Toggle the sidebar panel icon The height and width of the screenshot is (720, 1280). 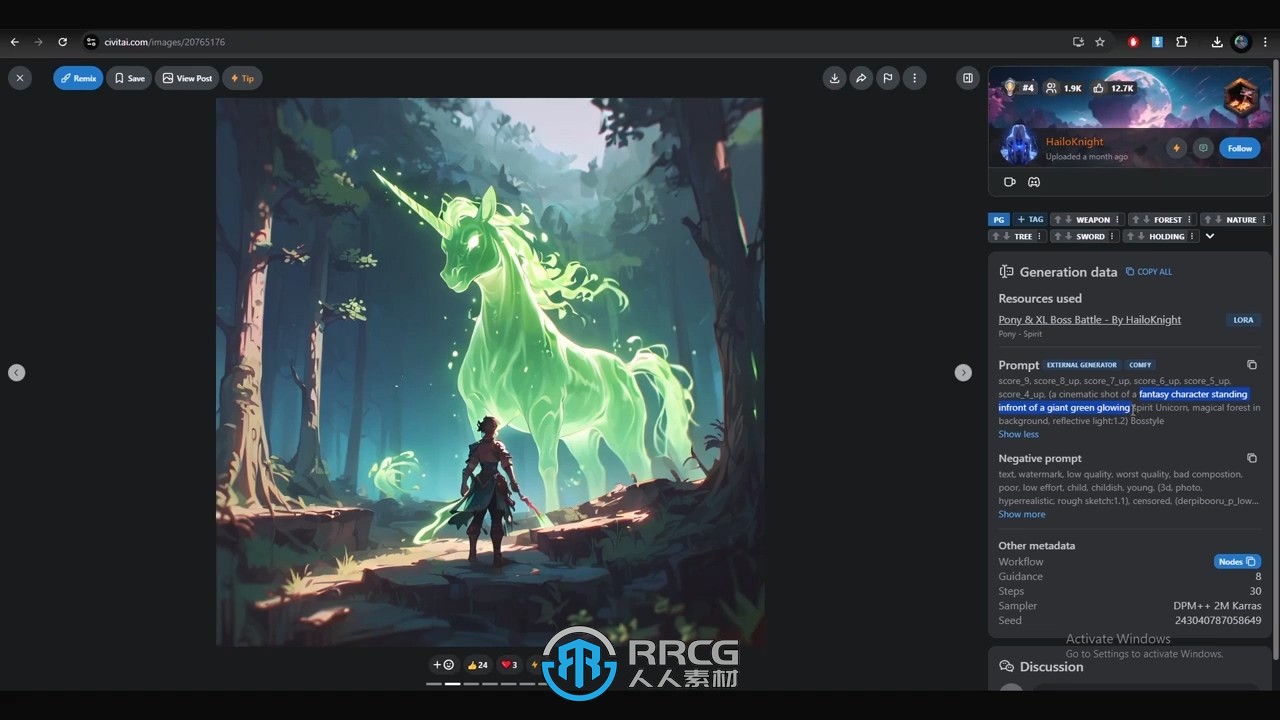[967, 78]
